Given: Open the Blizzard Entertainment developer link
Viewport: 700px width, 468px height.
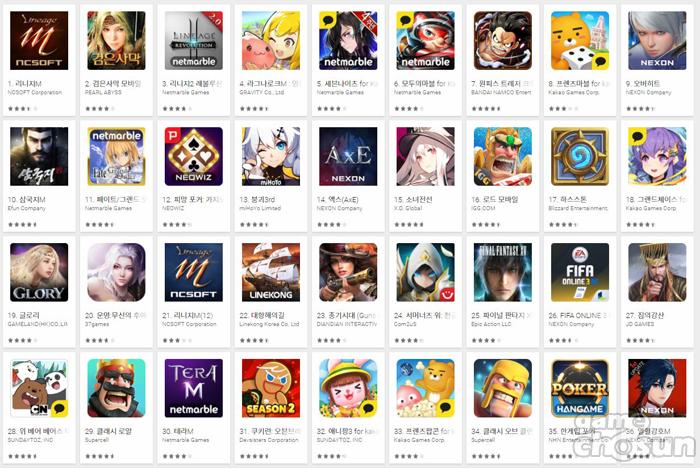Looking at the screenshot, I should click(x=578, y=208).
